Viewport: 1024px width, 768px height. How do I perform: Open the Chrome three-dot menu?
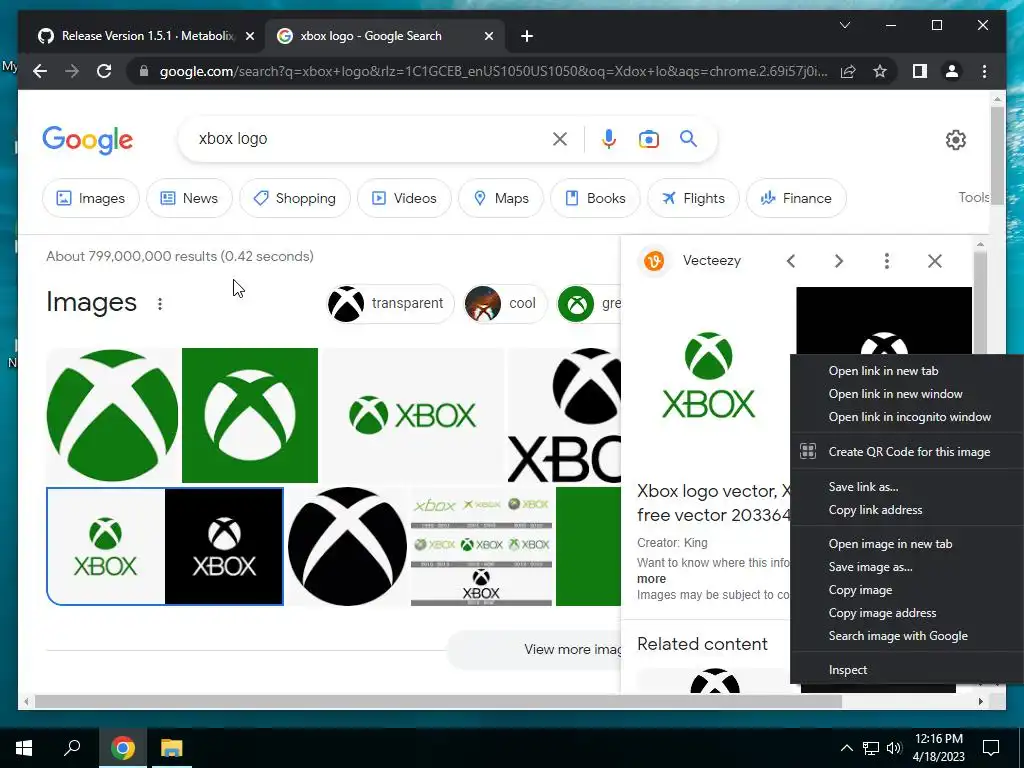(984, 71)
